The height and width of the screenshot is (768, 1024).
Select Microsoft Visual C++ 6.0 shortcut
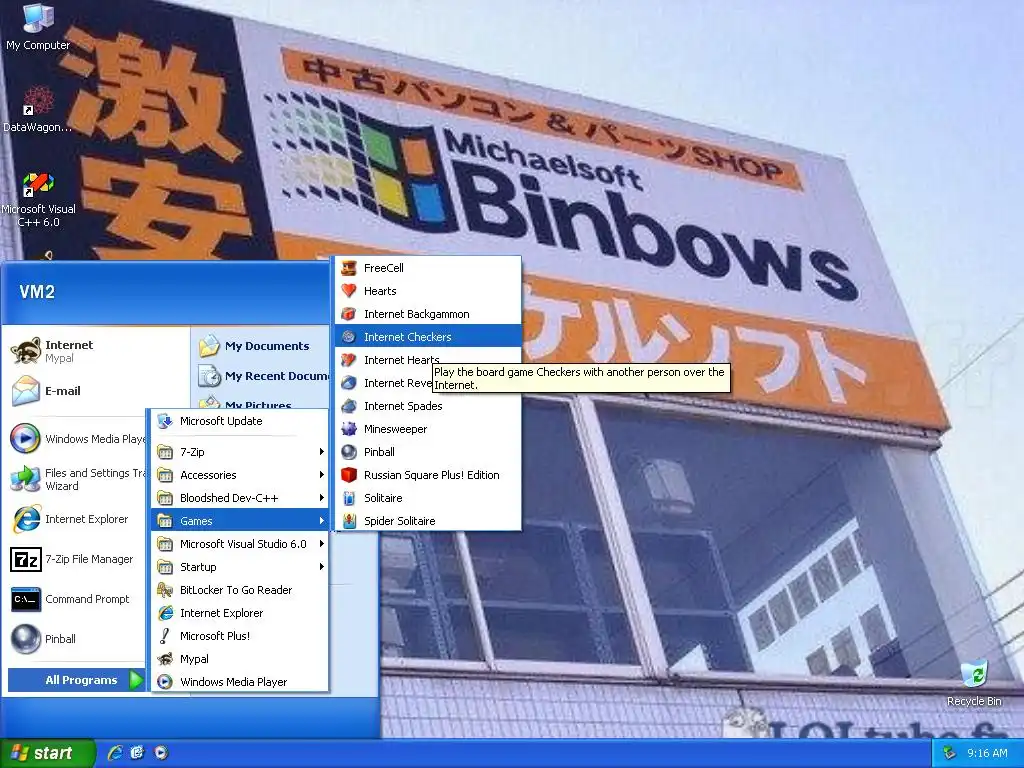[x=38, y=199]
